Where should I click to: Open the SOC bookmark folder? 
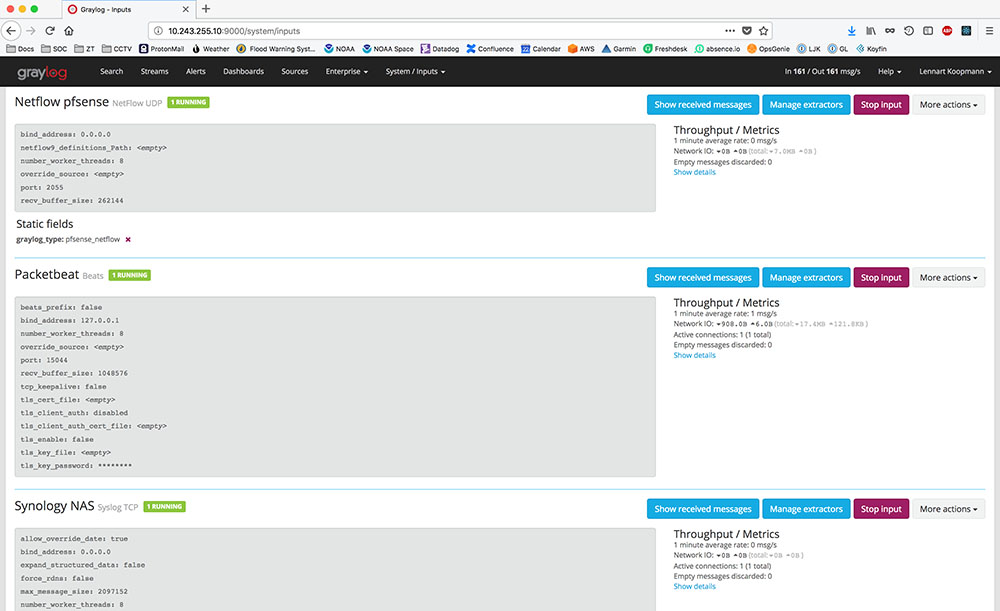point(54,48)
